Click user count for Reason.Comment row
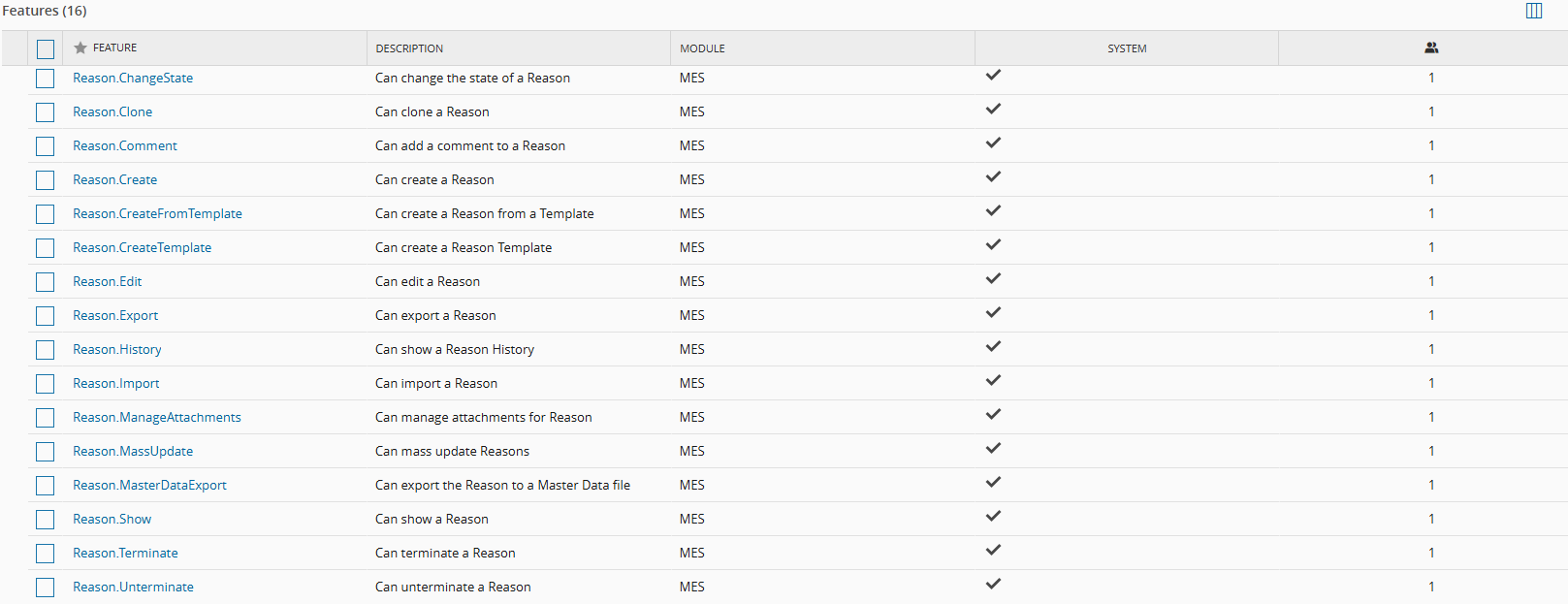The width and height of the screenshot is (1568, 604). click(x=1431, y=146)
